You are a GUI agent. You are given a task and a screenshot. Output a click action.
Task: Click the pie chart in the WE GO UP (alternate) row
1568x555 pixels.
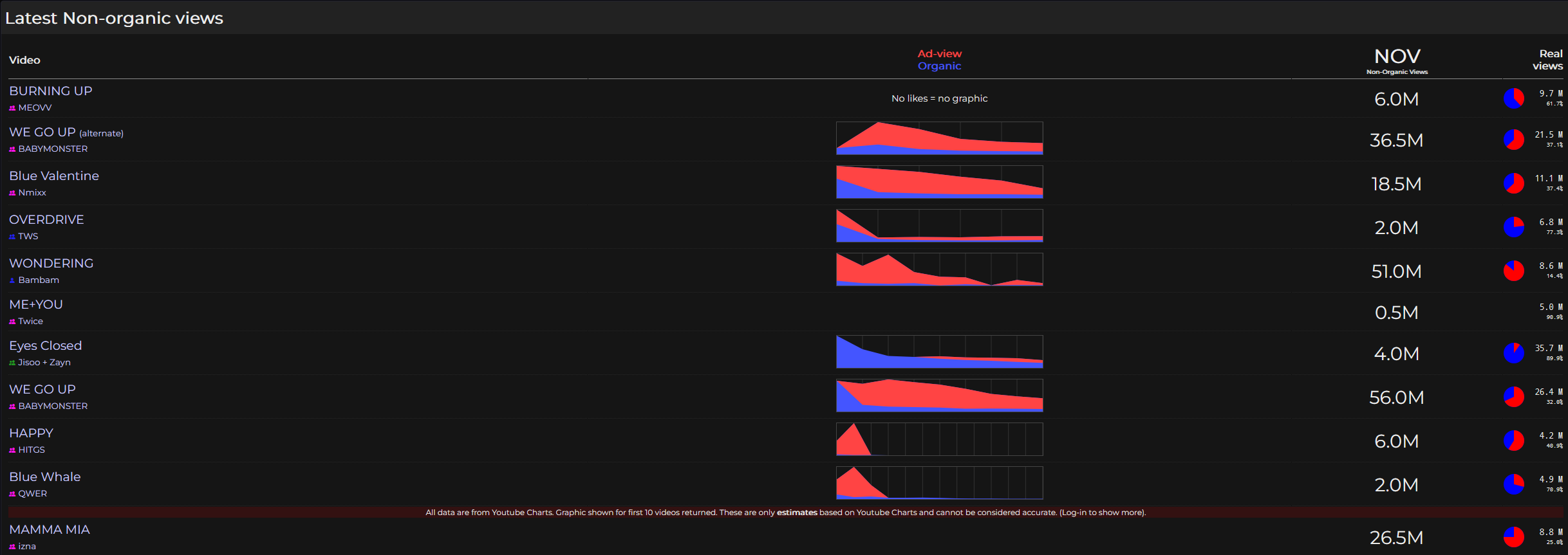(1514, 140)
